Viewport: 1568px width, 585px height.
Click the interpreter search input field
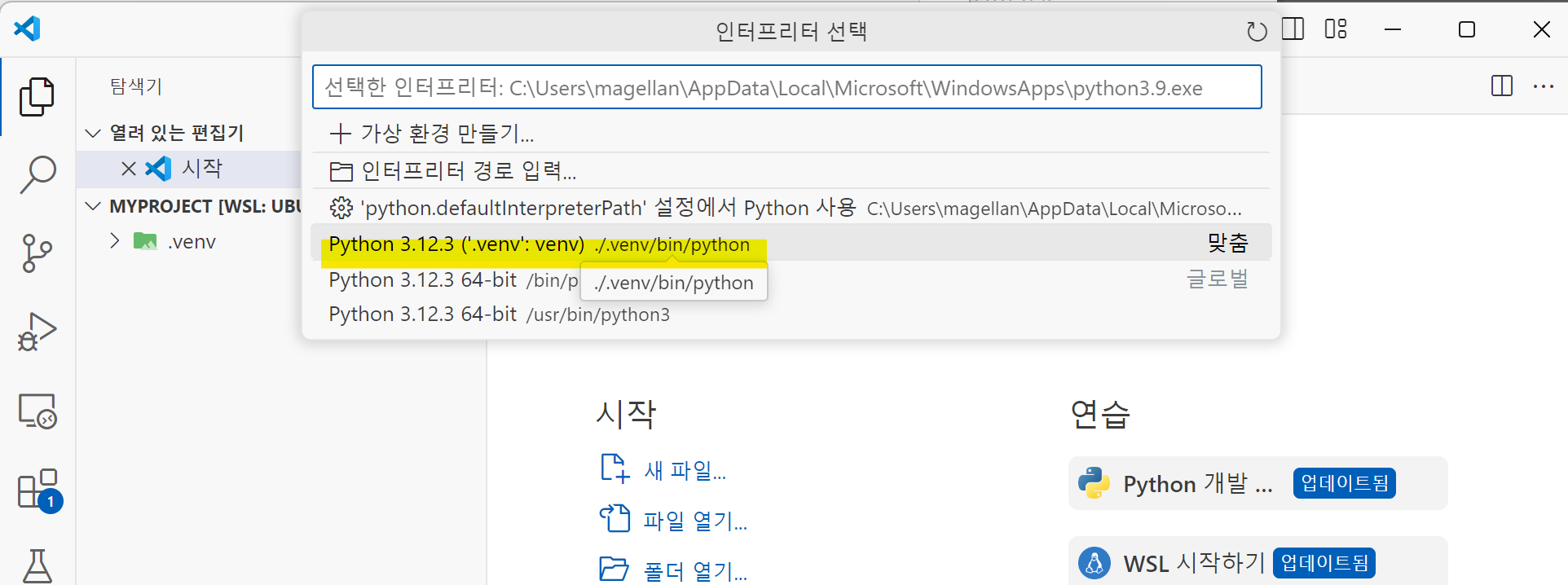tap(786, 87)
